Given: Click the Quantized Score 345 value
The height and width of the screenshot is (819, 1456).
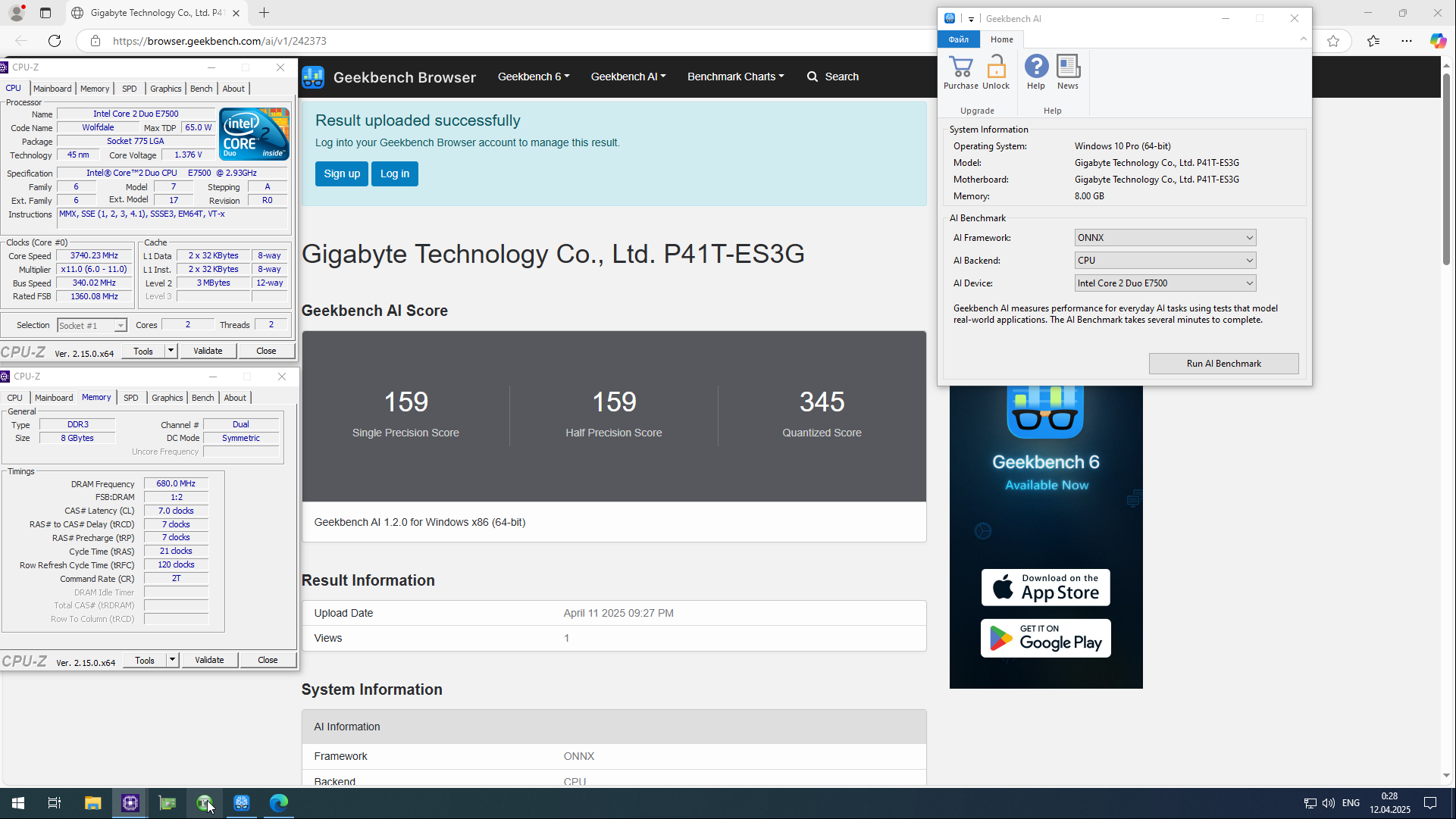Looking at the screenshot, I should (x=822, y=402).
